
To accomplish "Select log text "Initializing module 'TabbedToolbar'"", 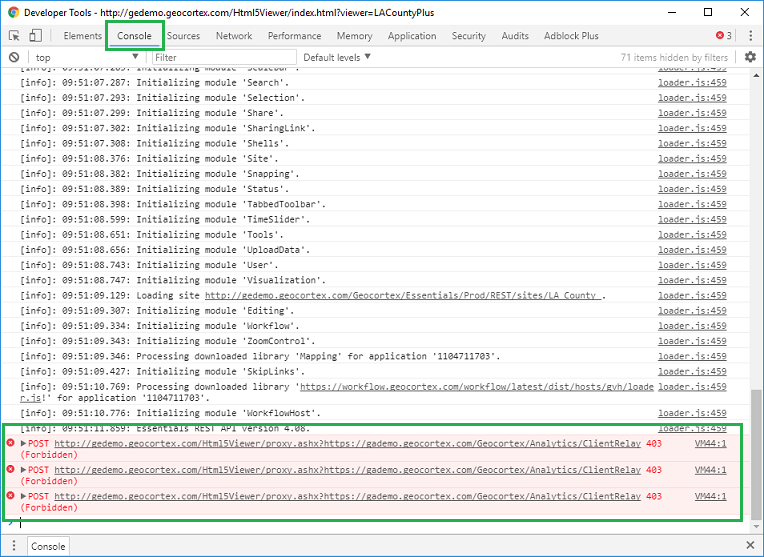I will click(x=231, y=204).
